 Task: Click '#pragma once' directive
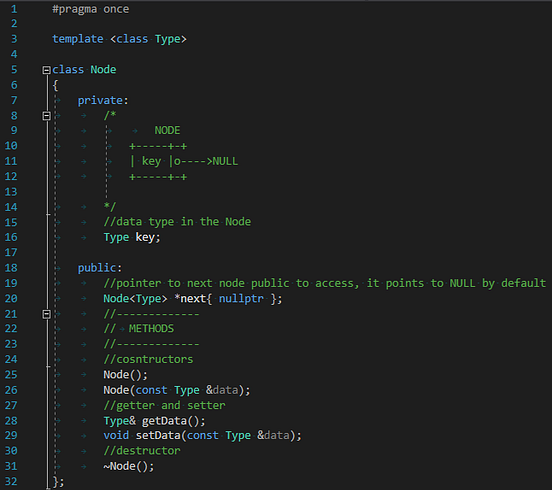(x=90, y=9)
